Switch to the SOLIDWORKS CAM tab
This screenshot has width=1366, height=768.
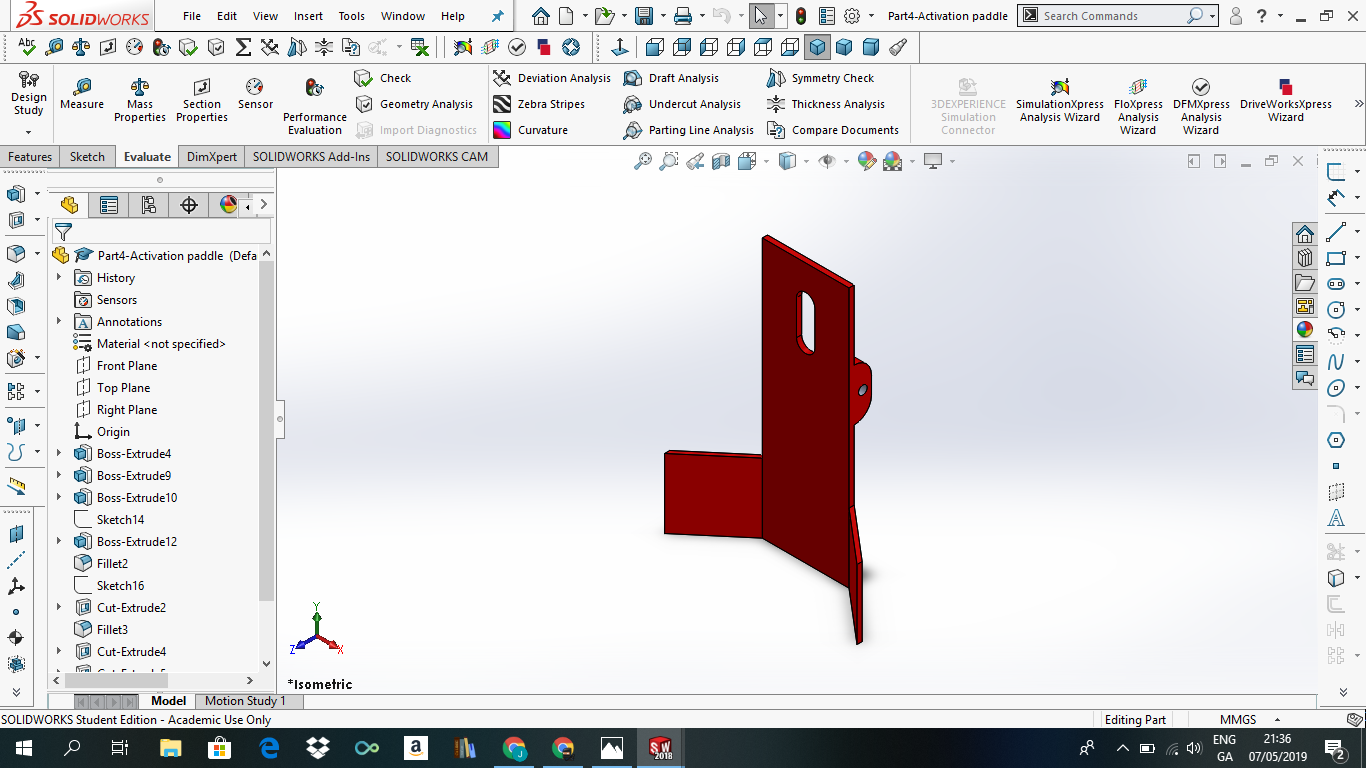[437, 156]
